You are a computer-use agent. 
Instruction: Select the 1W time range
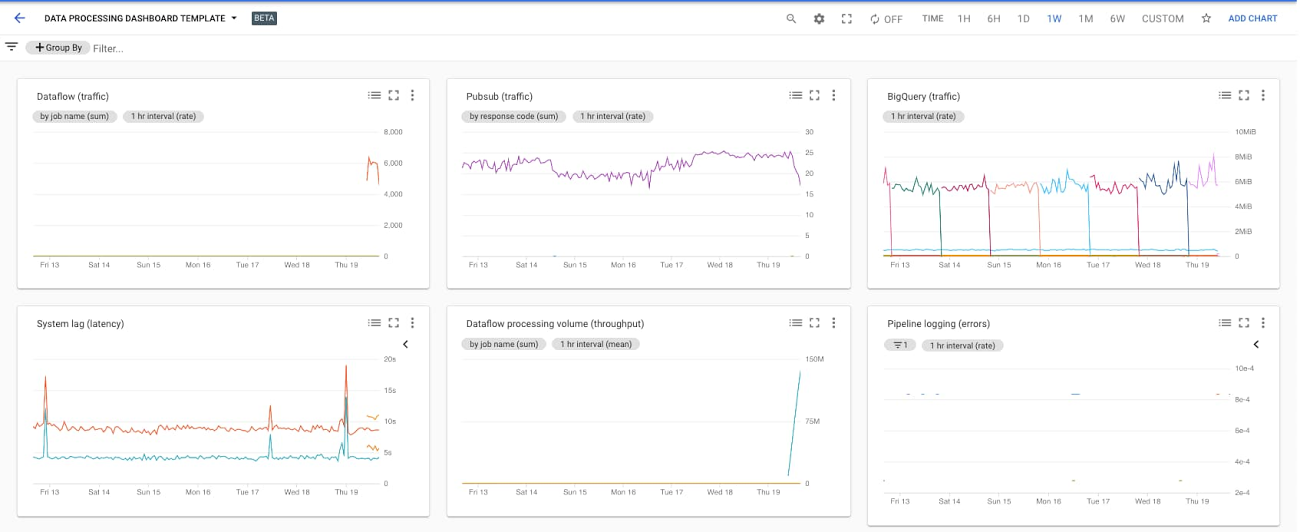point(1054,19)
